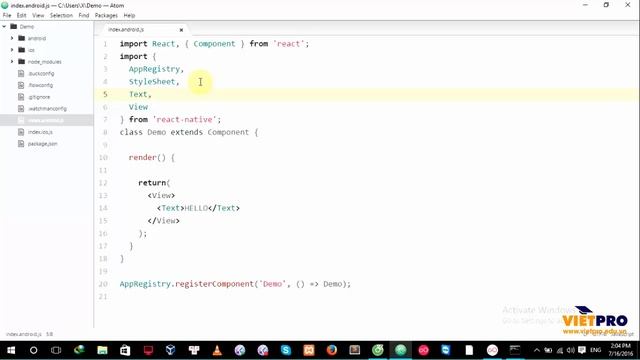The image size is (640, 360).
Task: Click the Demo root folder icon
Action: coord(13,27)
